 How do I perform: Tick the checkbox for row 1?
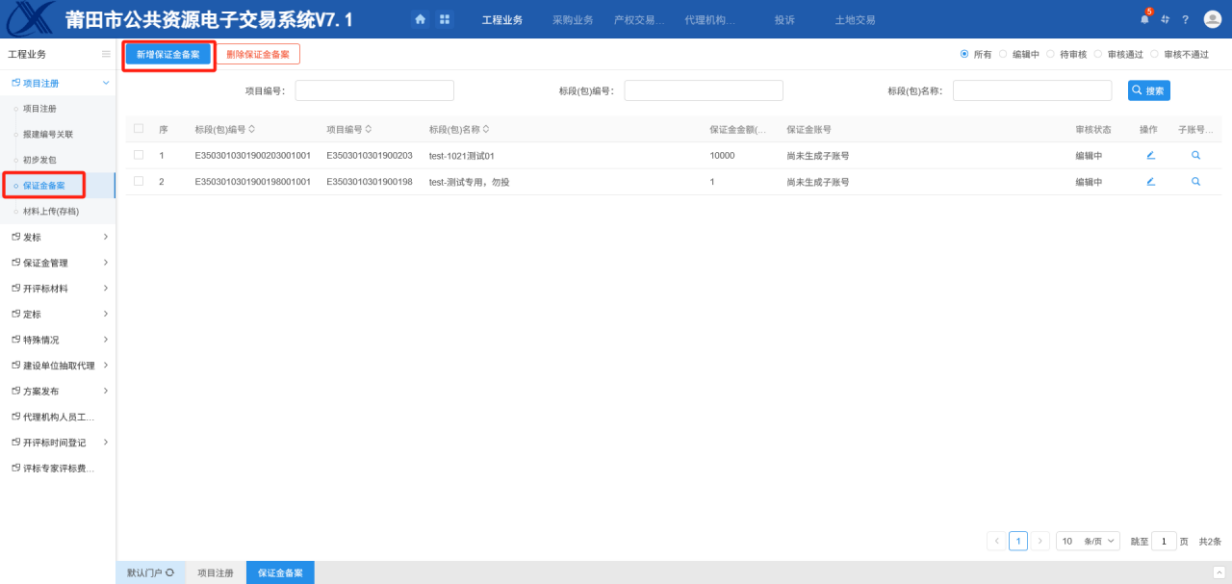139,155
